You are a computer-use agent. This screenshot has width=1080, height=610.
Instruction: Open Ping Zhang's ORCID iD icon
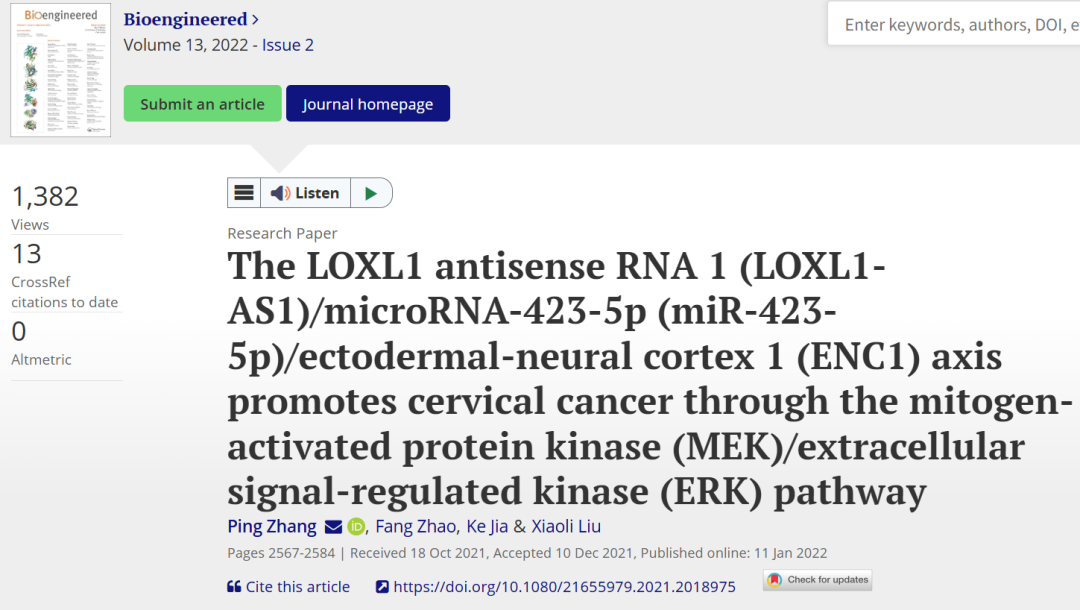coord(356,527)
